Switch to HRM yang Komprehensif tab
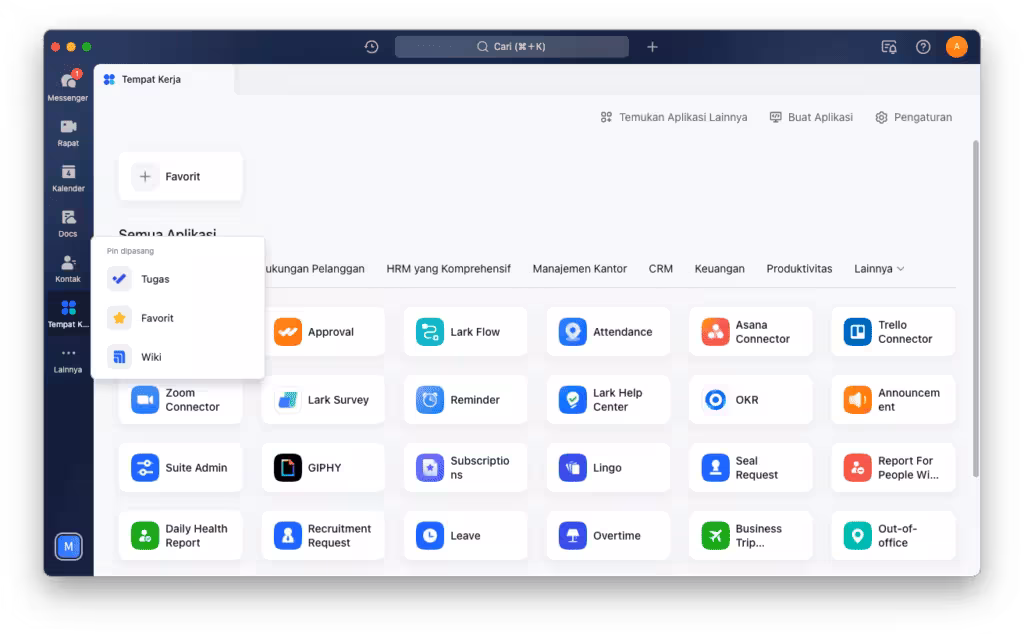This screenshot has height=634, width=1024. tap(448, 269)
